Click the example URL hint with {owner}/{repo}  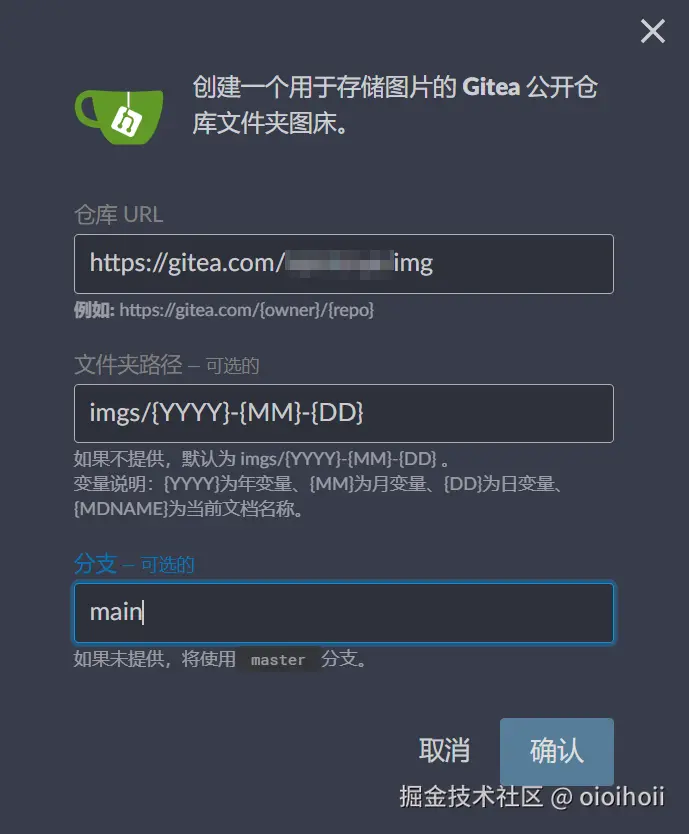pos(224,310)
